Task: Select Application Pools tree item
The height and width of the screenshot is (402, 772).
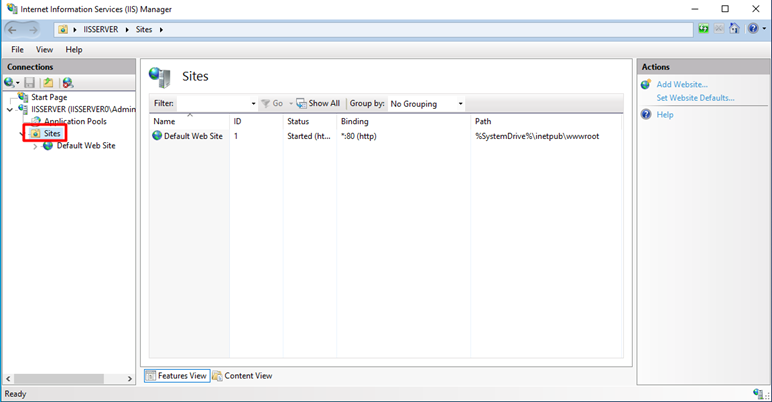Action: [75, 121]
